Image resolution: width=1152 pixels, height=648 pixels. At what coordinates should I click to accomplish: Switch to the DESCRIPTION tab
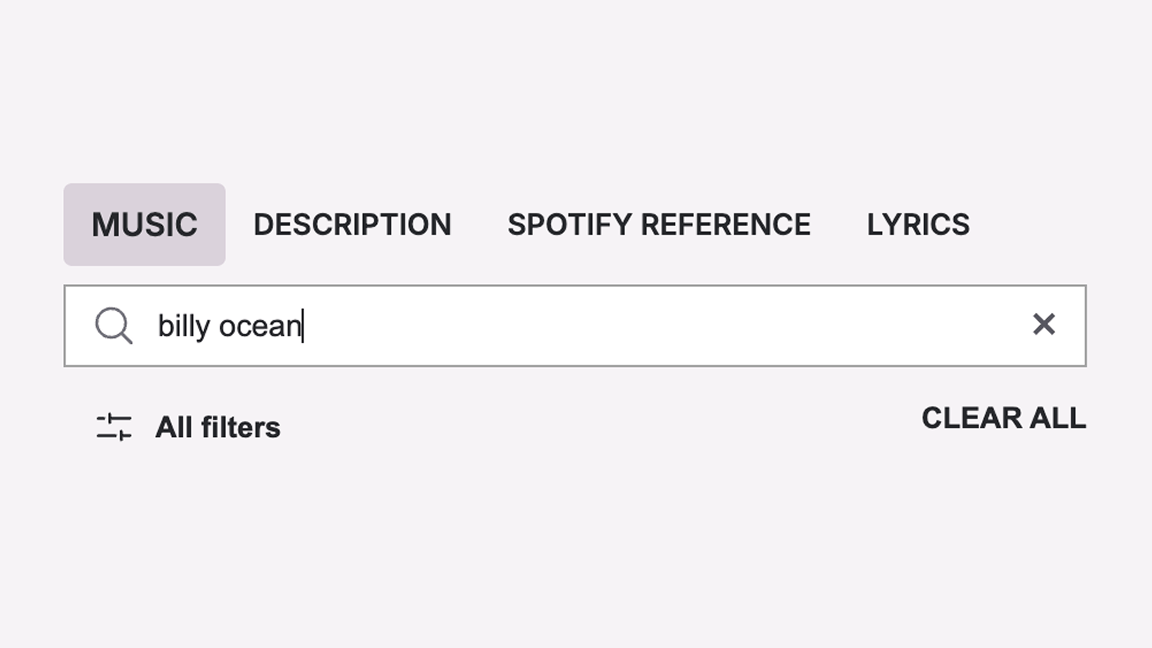[352, 224]
